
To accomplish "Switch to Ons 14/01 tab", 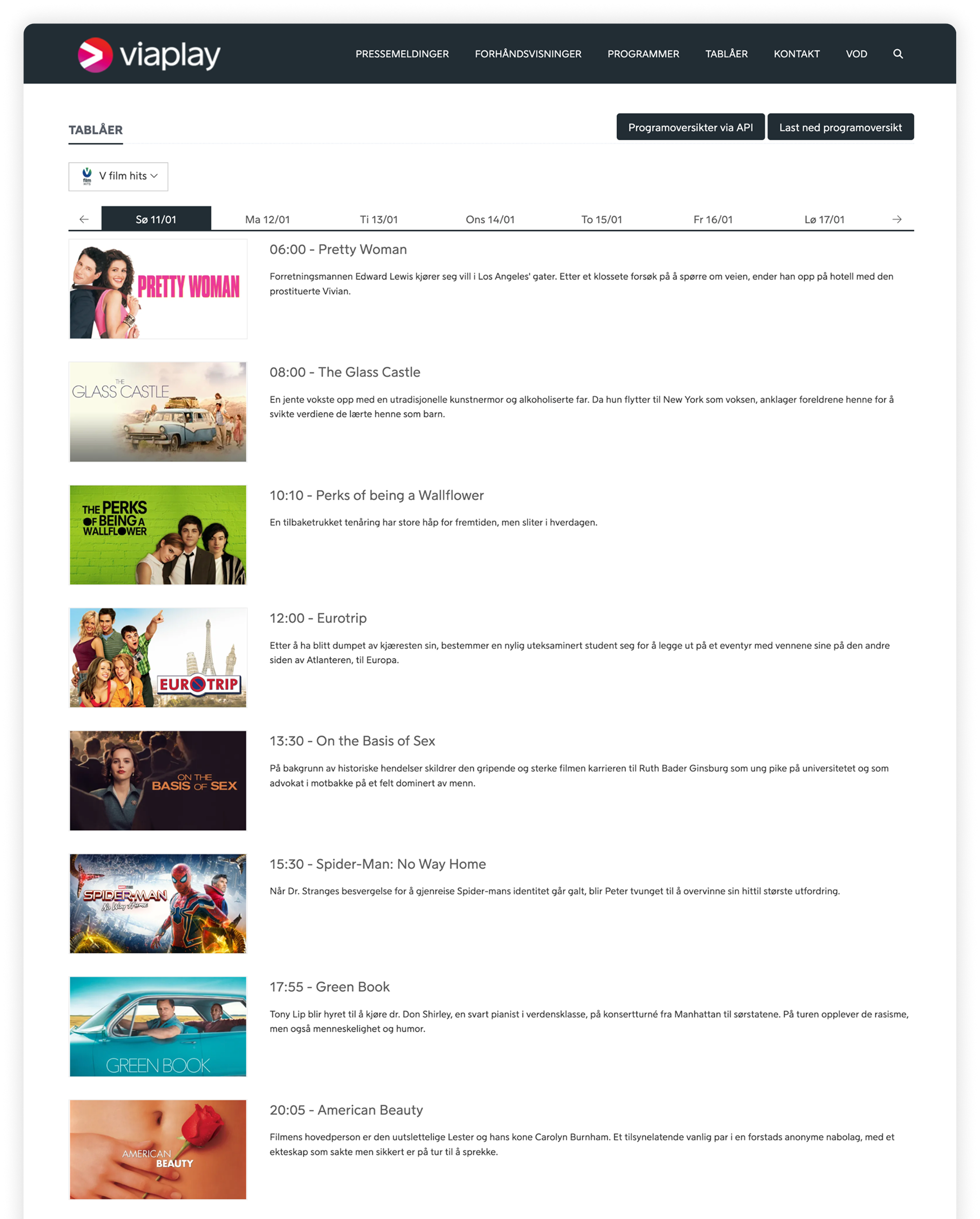I will coord(489,219).
